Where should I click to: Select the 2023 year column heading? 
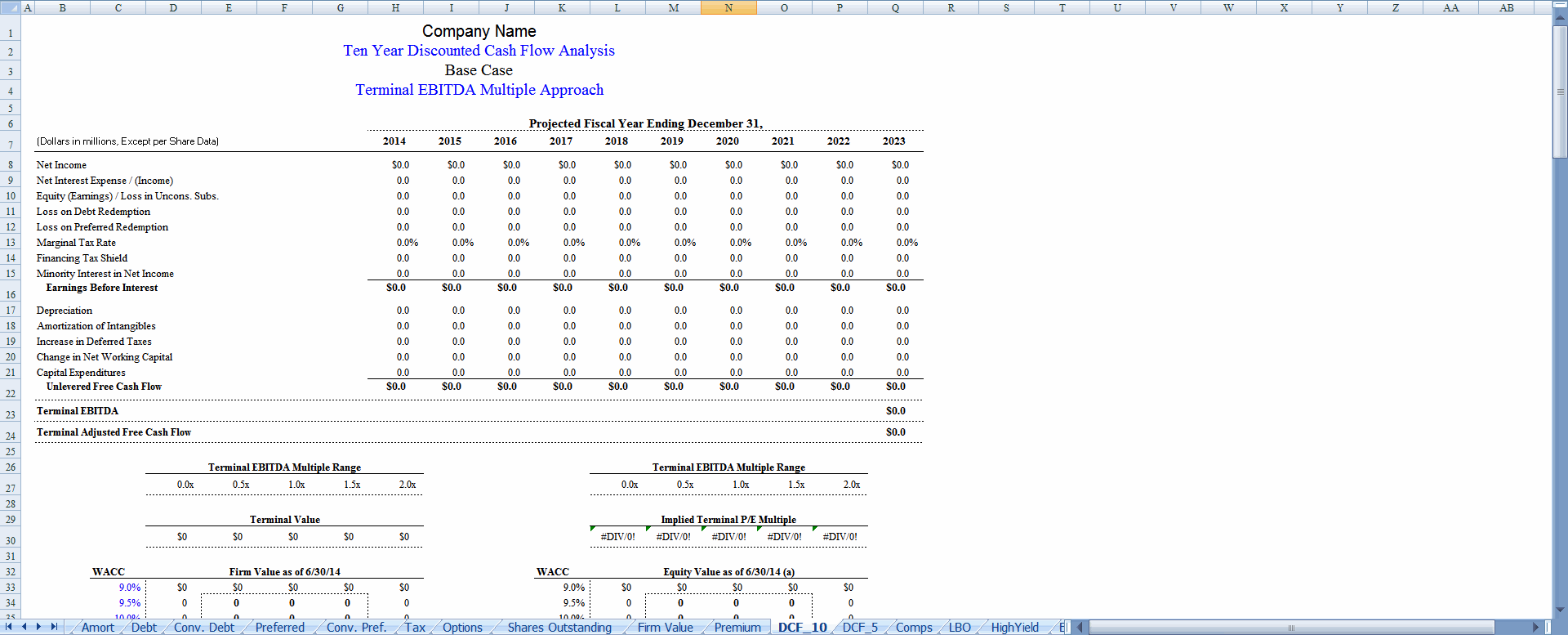[894, 141]
